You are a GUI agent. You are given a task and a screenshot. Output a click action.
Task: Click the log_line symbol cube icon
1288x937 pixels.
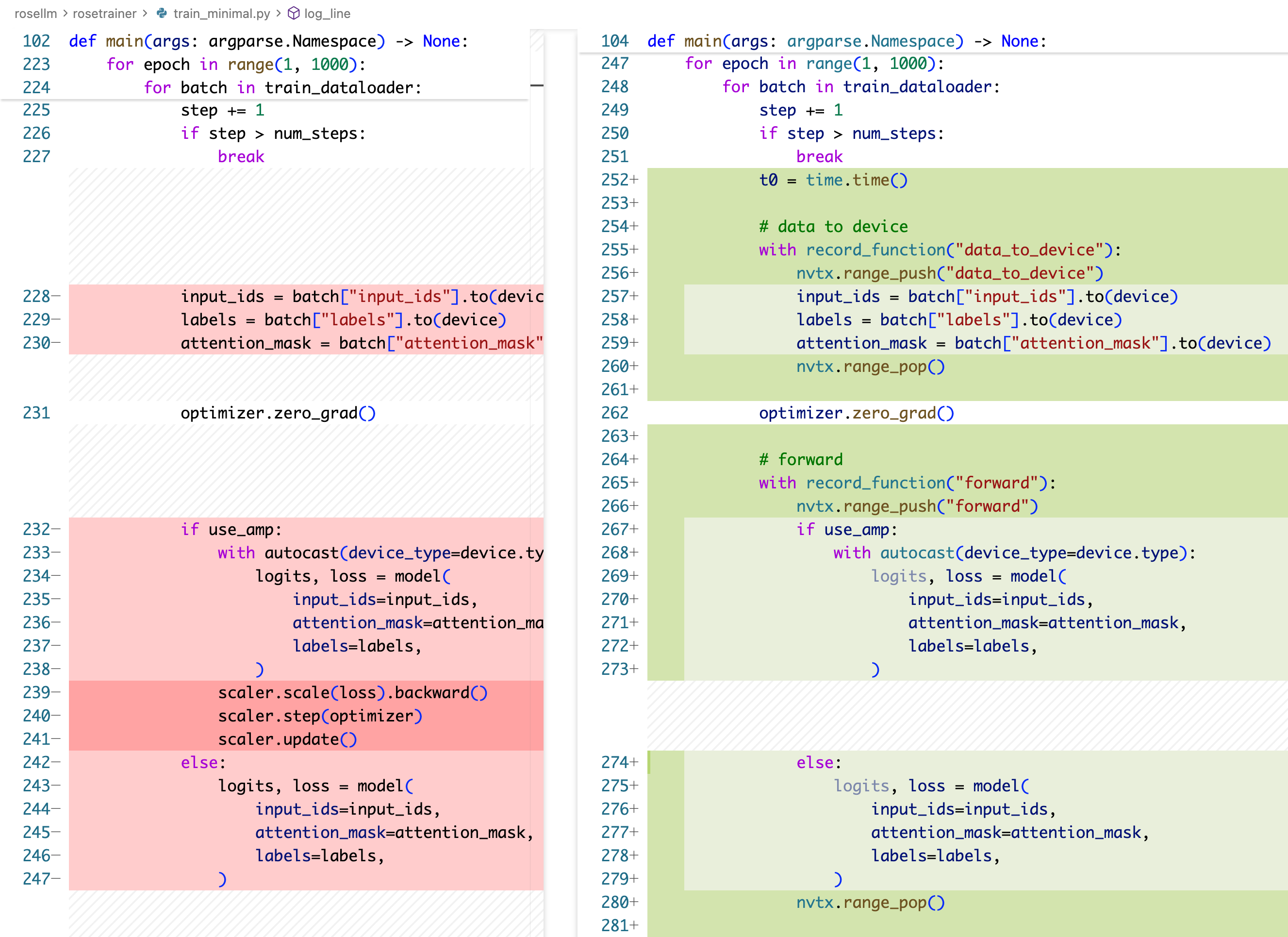coord(294,13)
